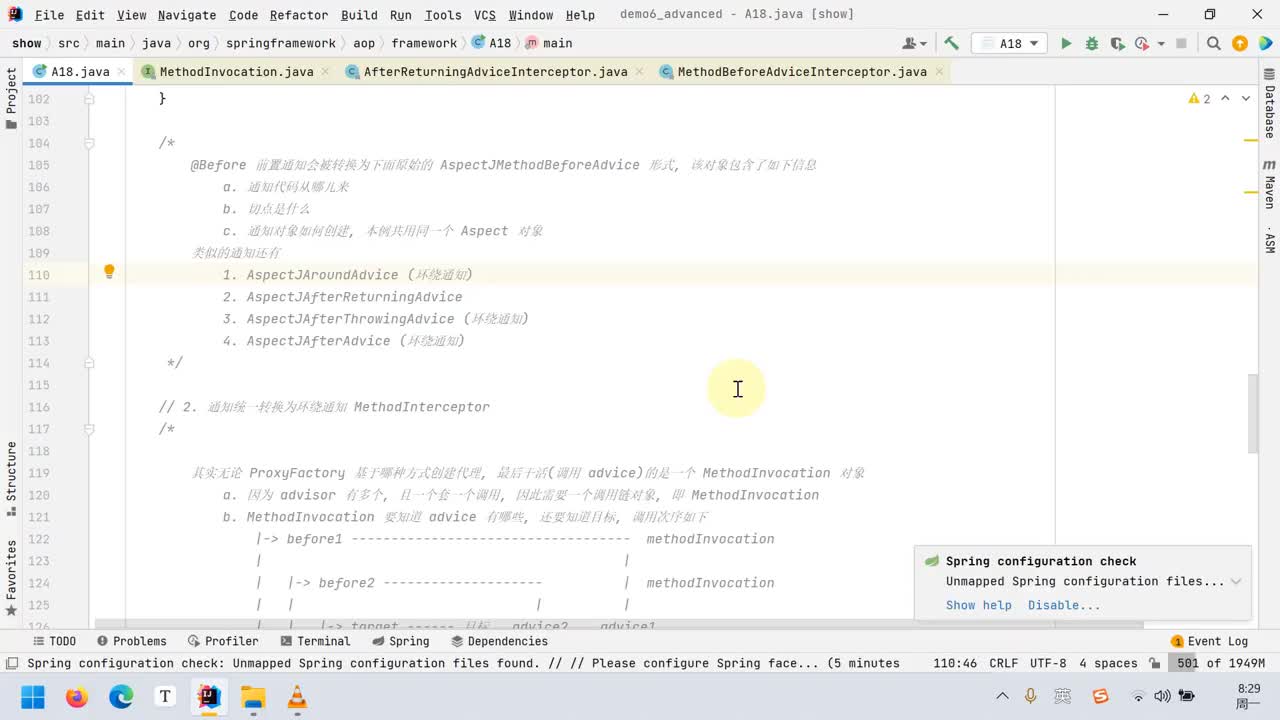Viewport: 1280px width, 720px height.
Task: Start debugging with the bug icon
Action: pos(1091,43)
